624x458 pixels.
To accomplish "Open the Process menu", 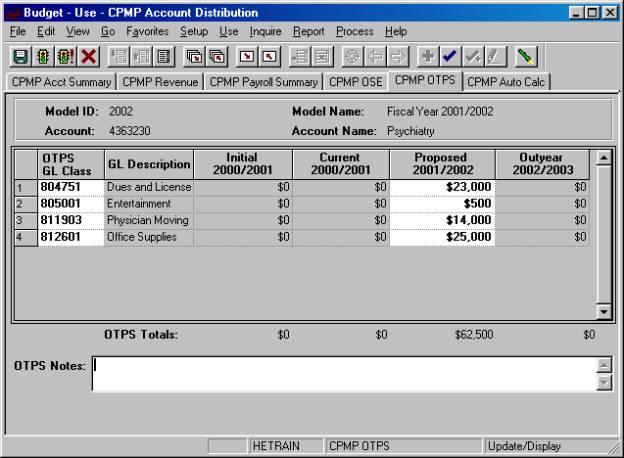I will [x=354, y=32].
